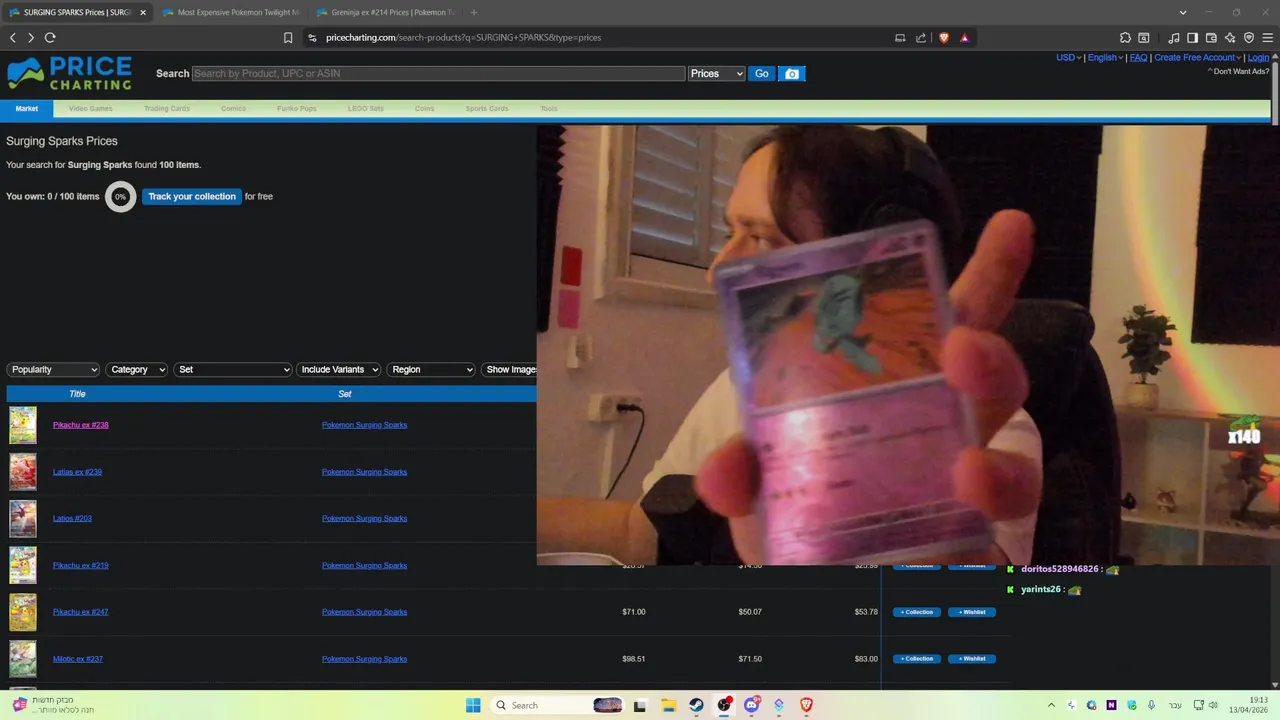Open the Brave Wallet icon
Viewport: 1280px width, 720px height.
point(1211,37)
